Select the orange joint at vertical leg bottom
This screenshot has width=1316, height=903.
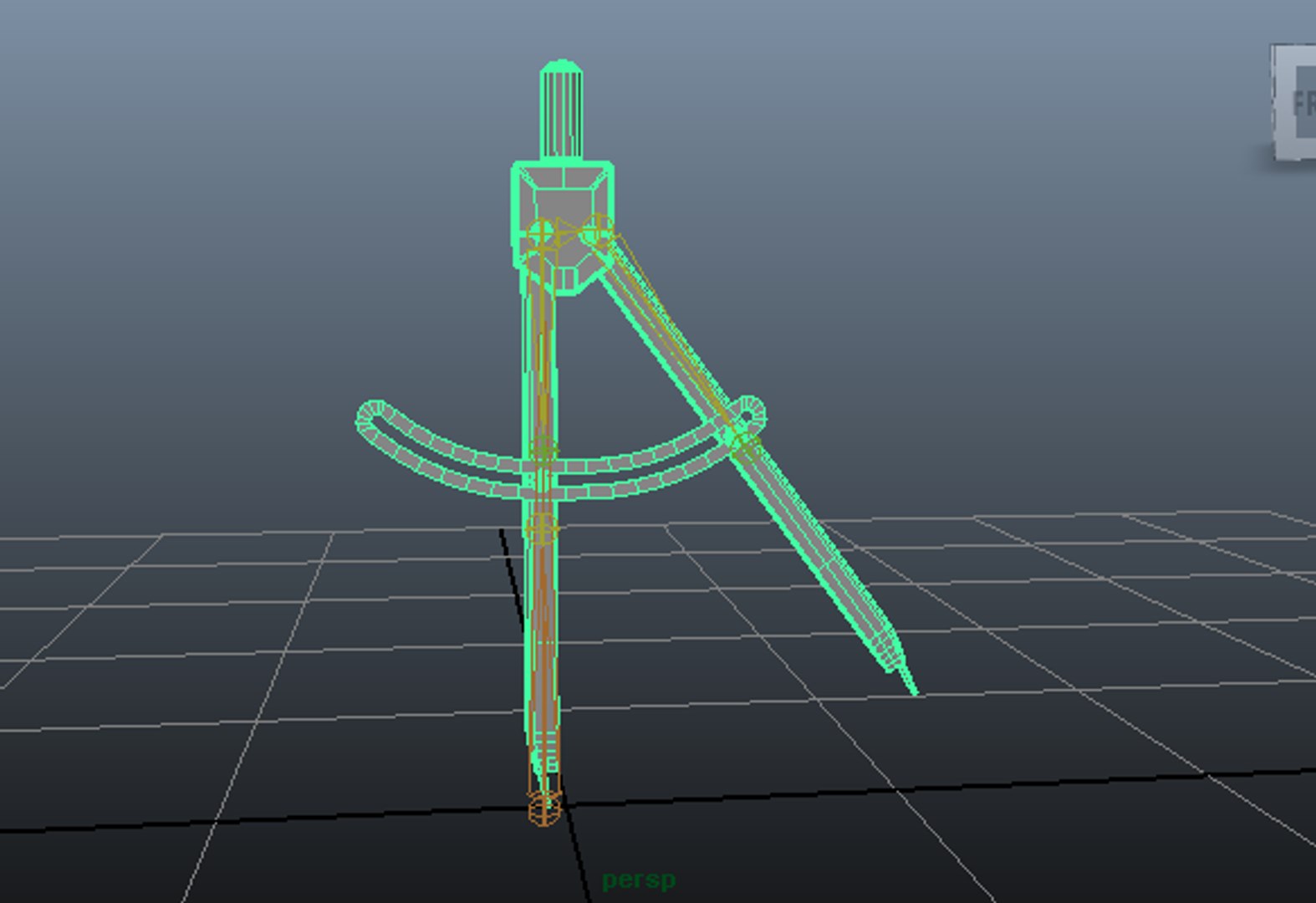tap(543, 809)
